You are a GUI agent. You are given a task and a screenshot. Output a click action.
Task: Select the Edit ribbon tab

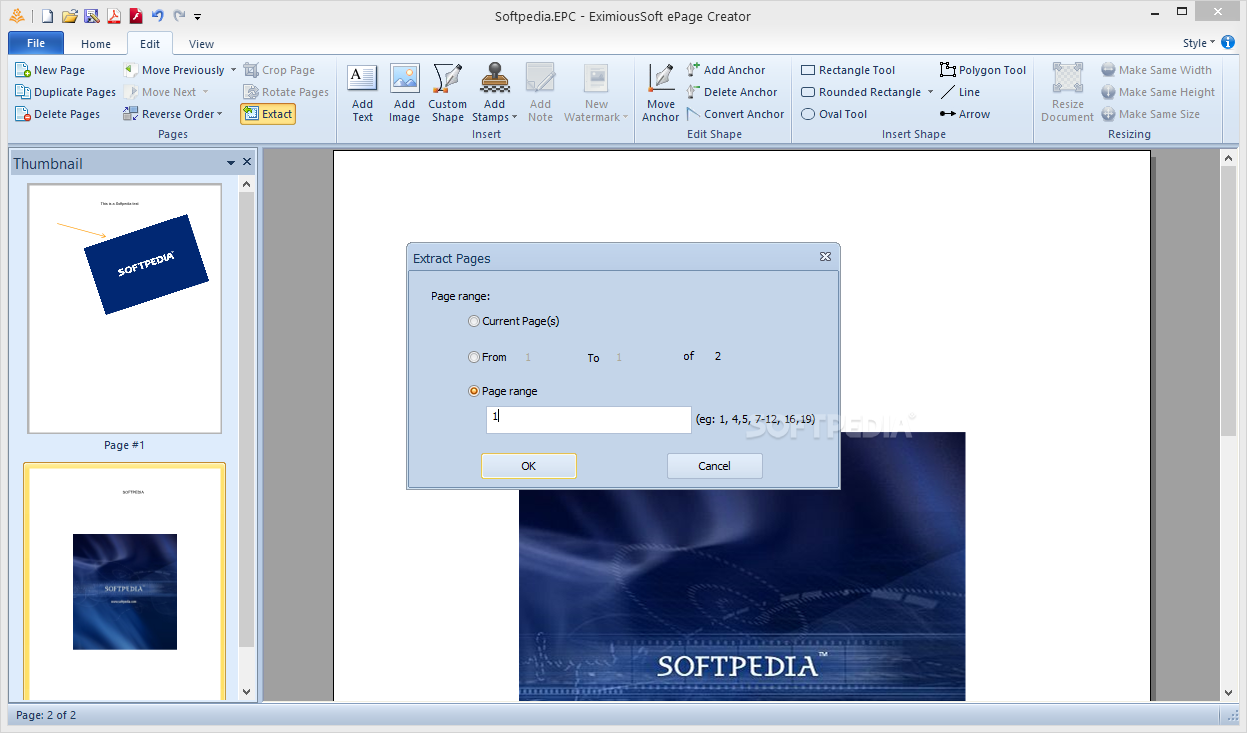pos(150,44)
